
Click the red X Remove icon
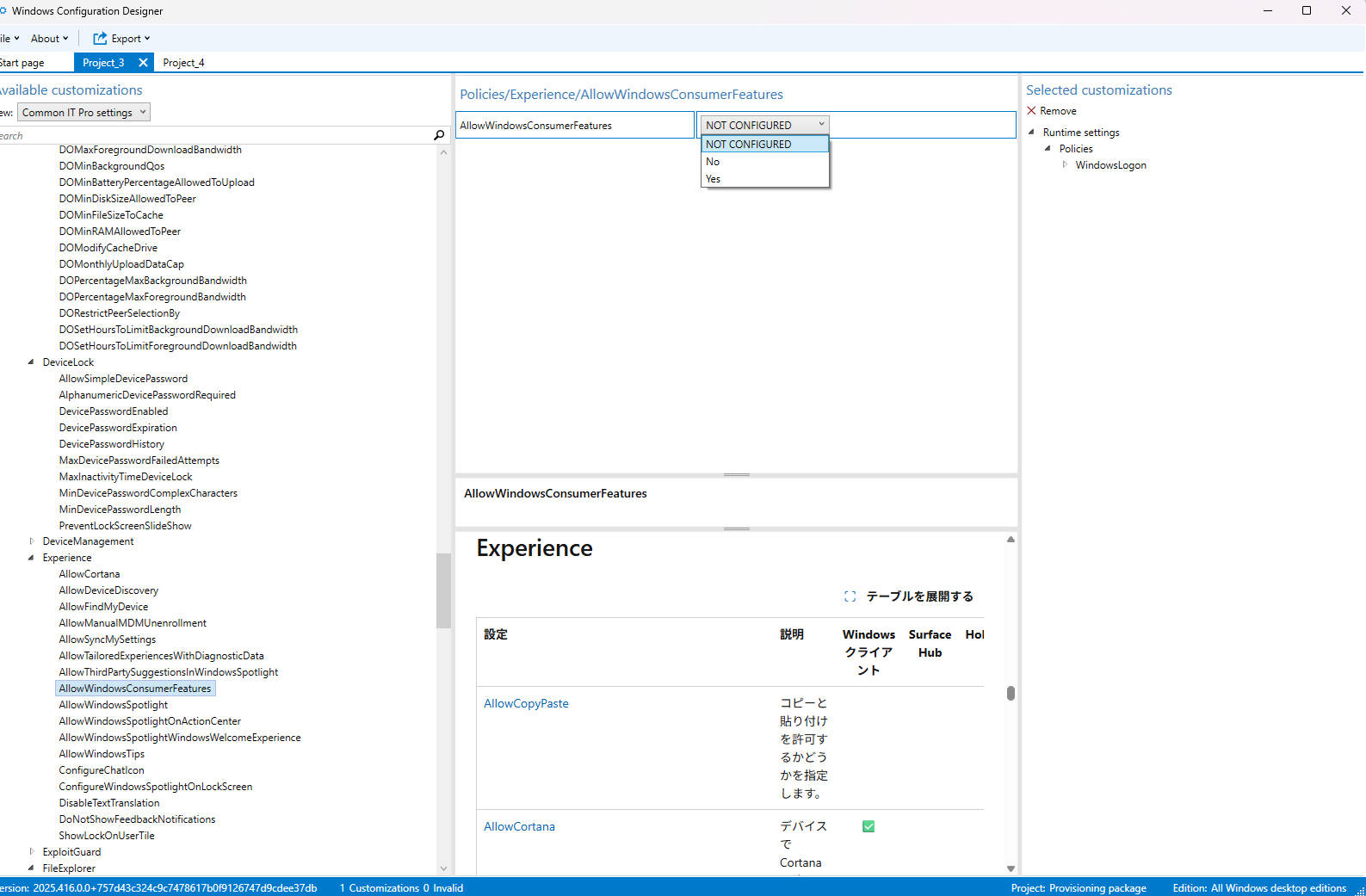[1031, 111]
